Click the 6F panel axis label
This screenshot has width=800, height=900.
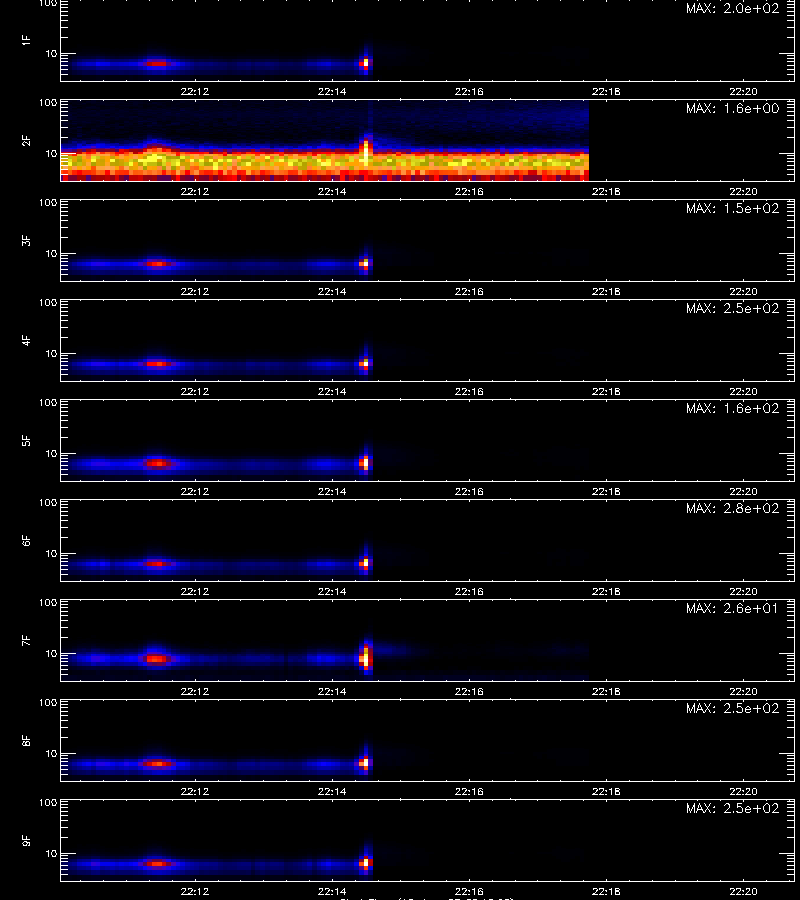[25, 540]
